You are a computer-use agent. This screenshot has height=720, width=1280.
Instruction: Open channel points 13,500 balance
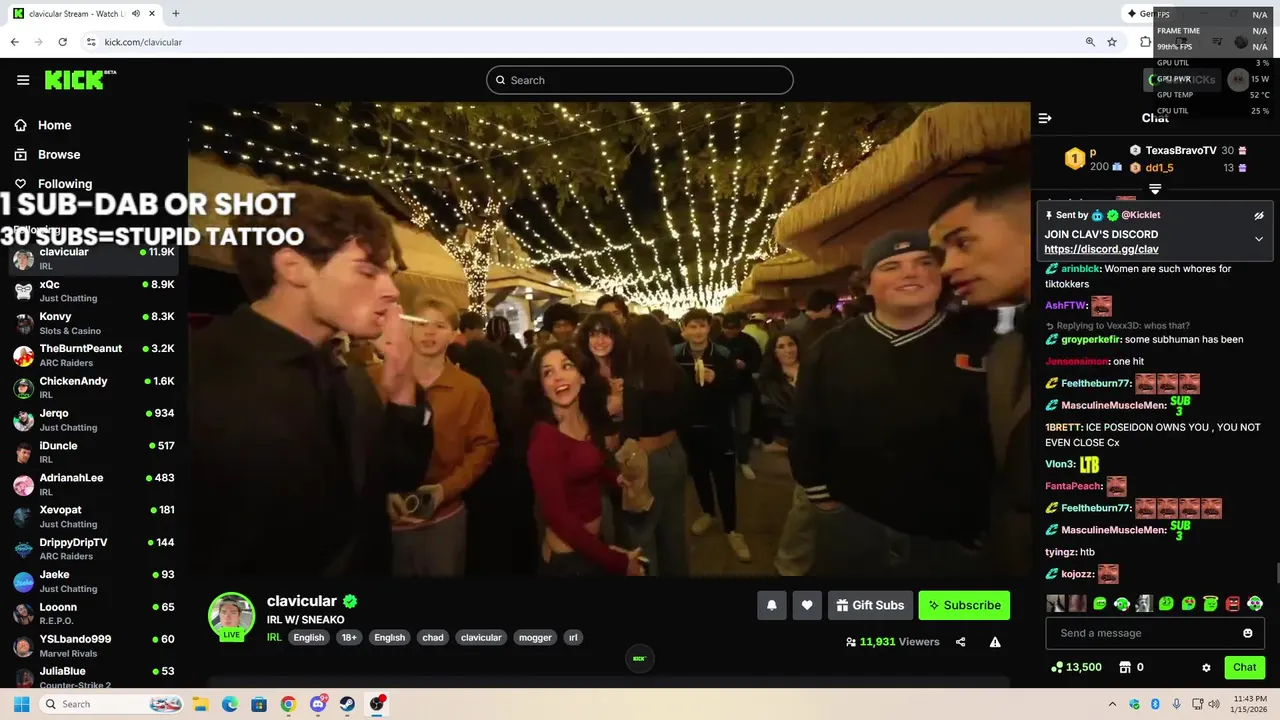coord(1077,667)
